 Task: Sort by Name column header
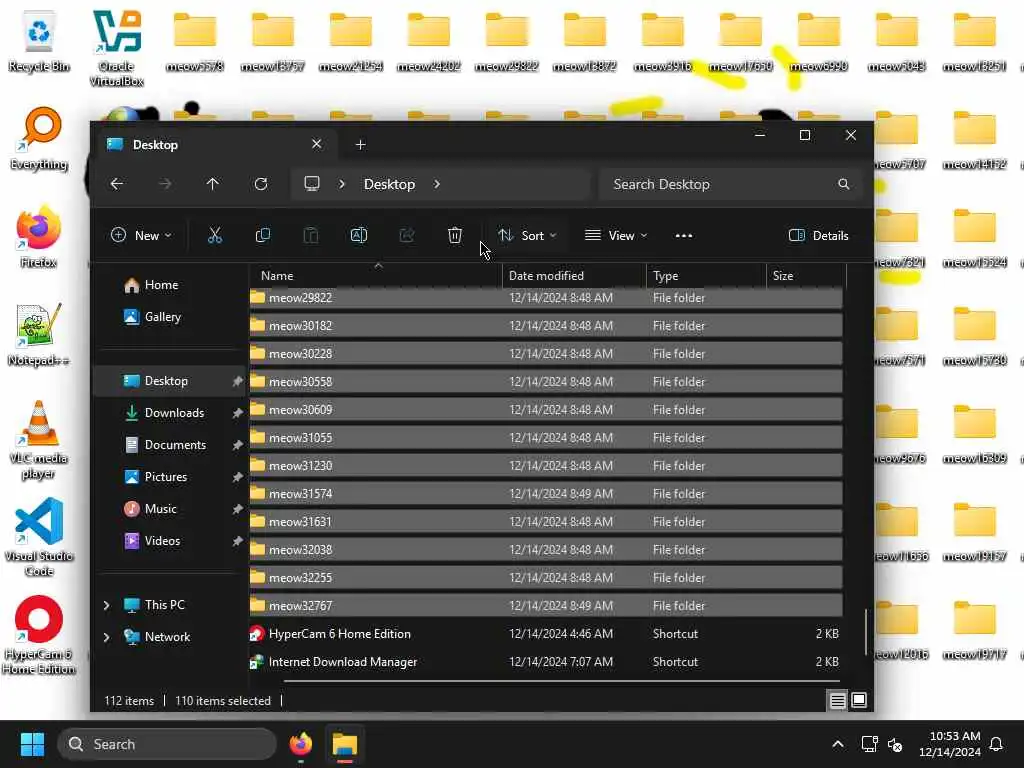click(x=376, y=276)
